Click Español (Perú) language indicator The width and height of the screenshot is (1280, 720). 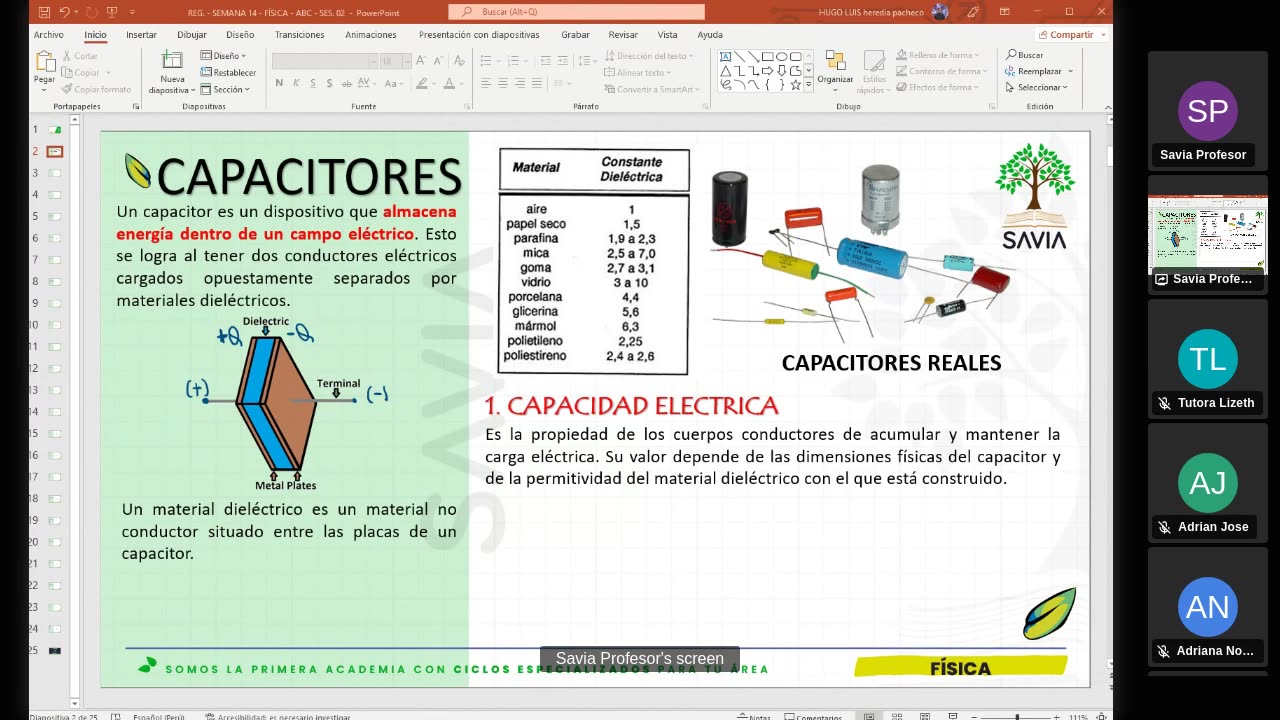click(158, 716)
